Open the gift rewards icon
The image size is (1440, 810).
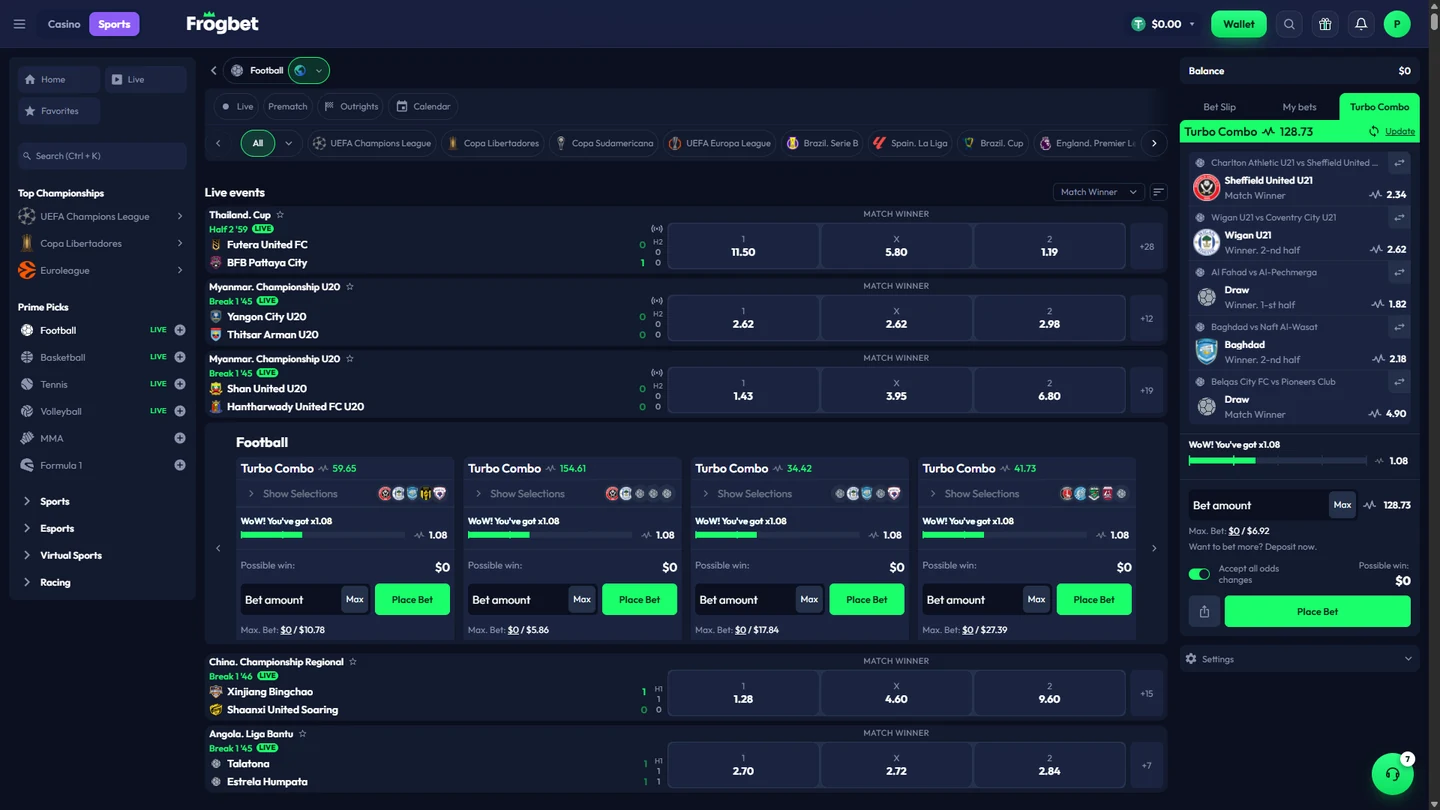[x=1325, y=24]
